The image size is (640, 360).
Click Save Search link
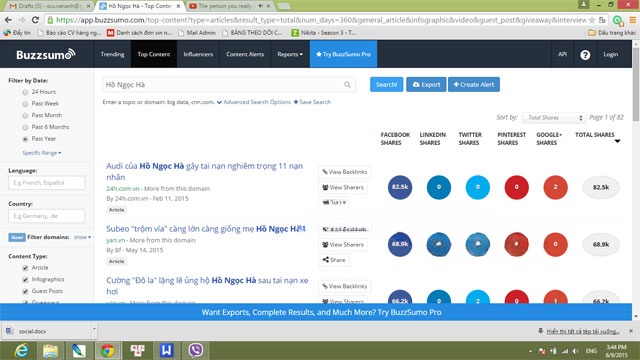point(312,102)
